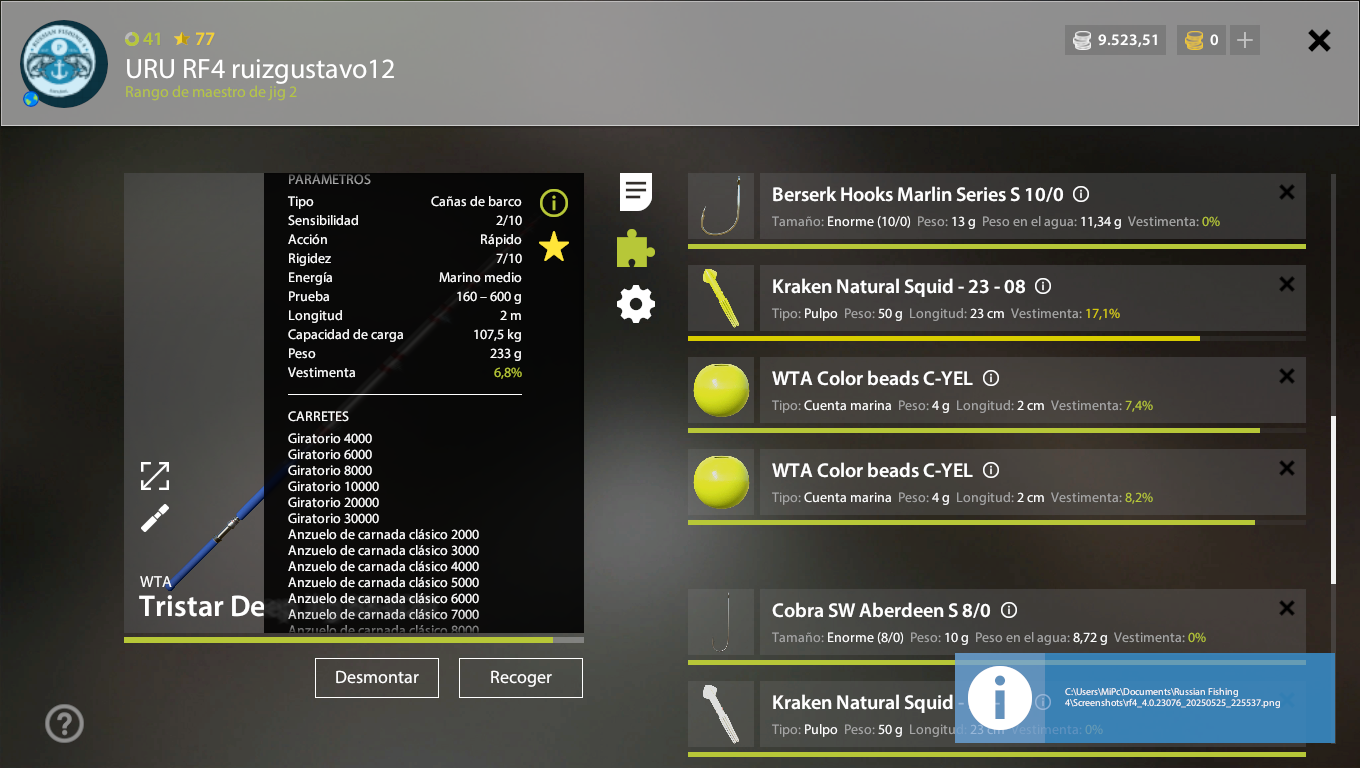Image resolution: width=1360 pixels, height=768 pixels.
Task: Open the gear settings tab
Action: tap(636, 304)
